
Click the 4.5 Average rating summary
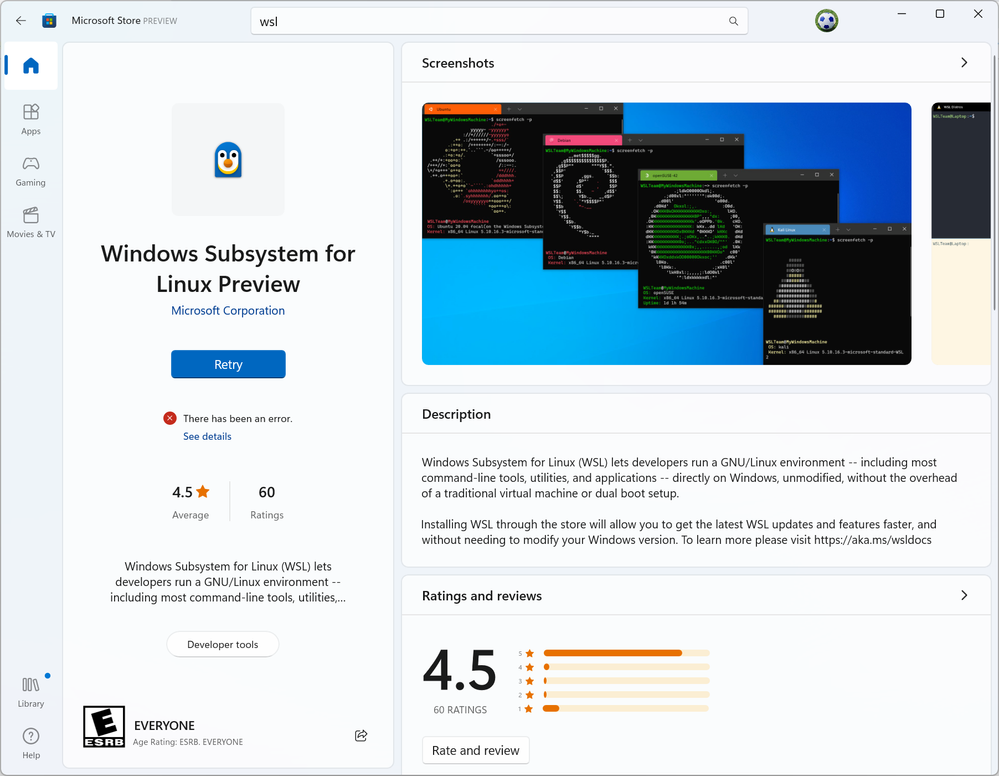coord(190,502)
